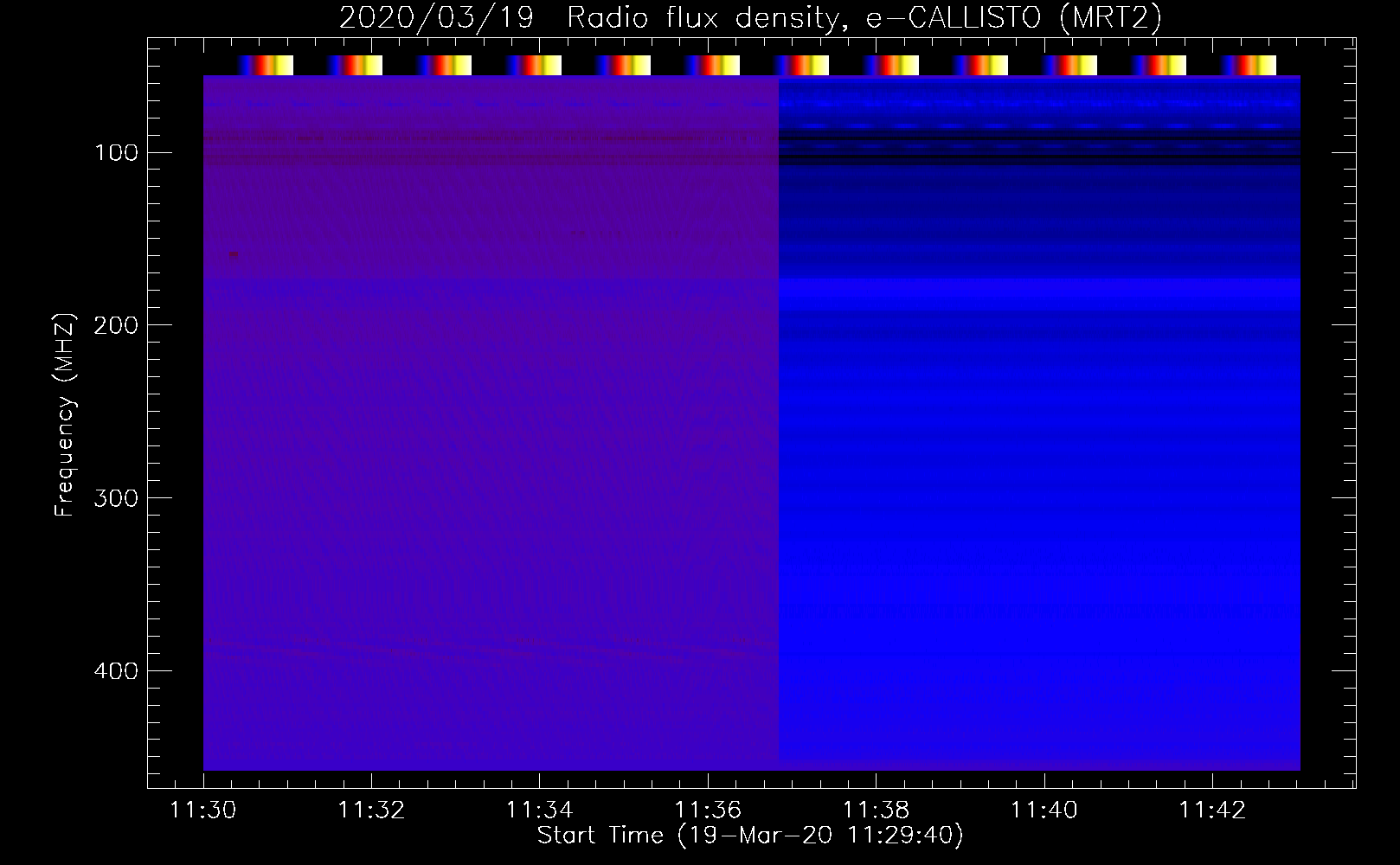Click the color bar above the spectrogram's purple-to-blue boundary
Viewport: 1400px width, 865px height.
pyautogui.click(x=801, y=65)
